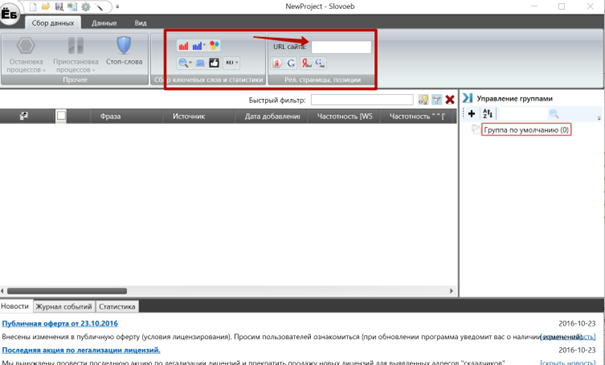605x365 pixels.
Task: Click the Excel export icon in quick toolbar
Action: click(x=72, y=7)
